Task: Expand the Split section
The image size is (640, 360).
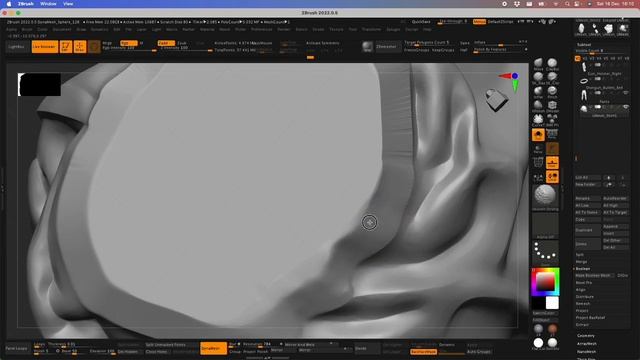Action: [580, 255]
